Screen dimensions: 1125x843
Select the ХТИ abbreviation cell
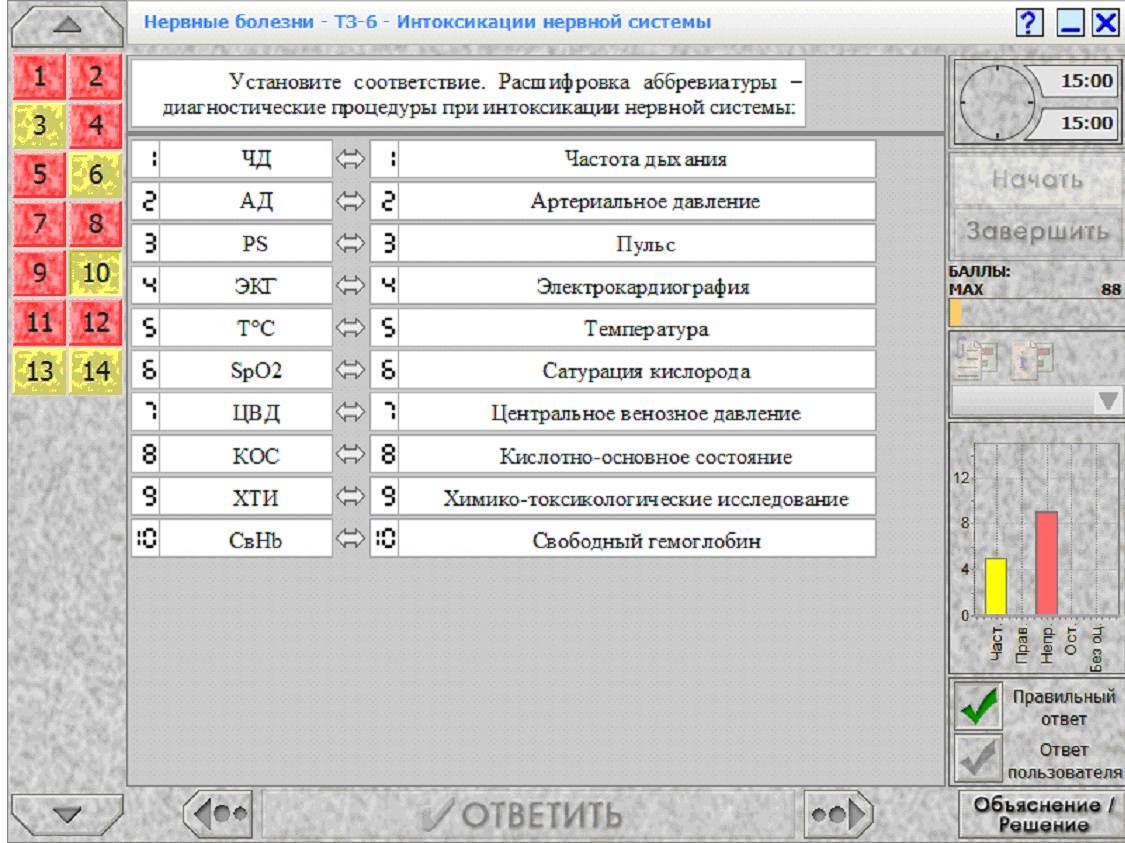click(246, 497)
